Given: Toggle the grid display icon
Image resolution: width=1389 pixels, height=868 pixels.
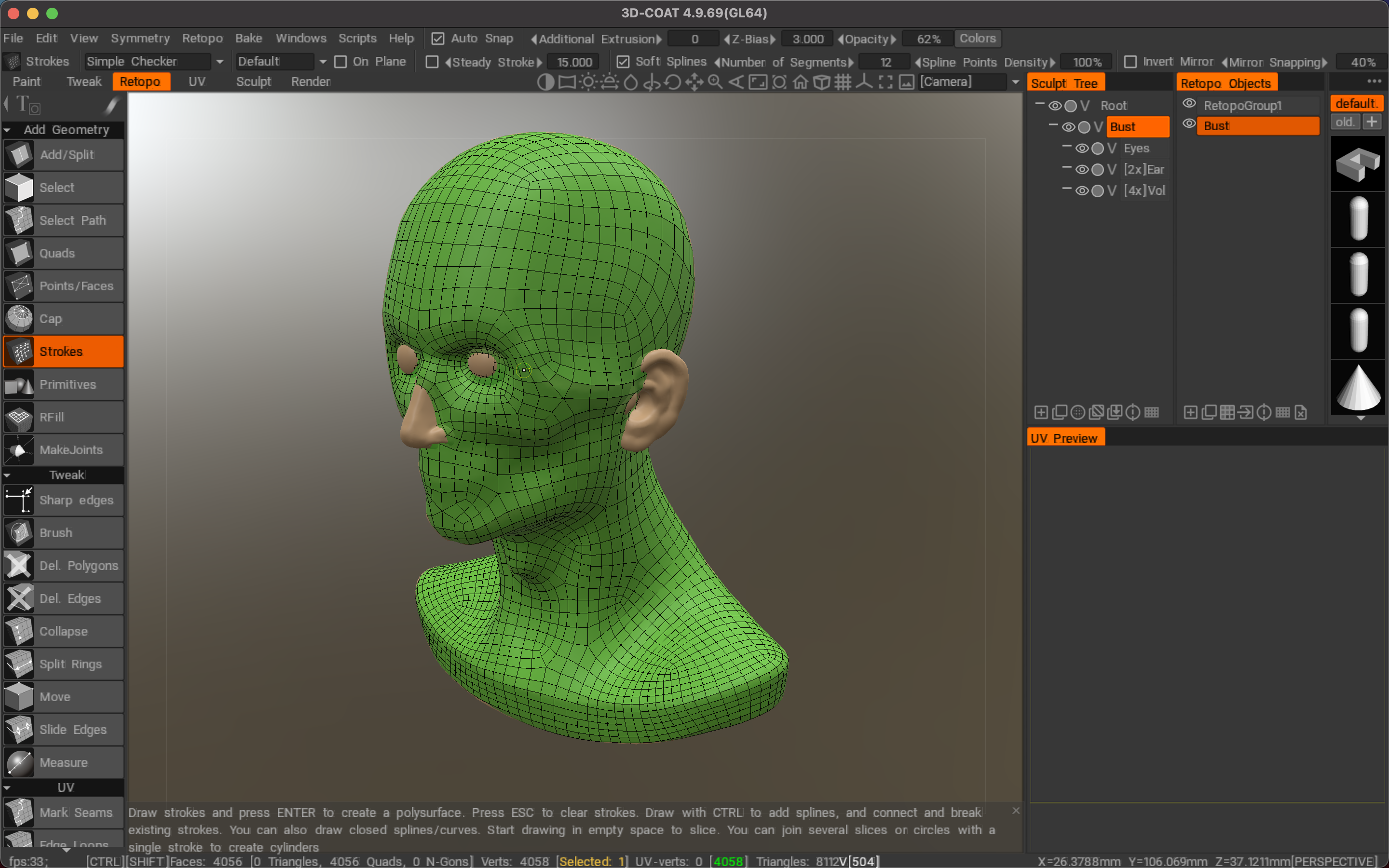Looking at the screenshot, I should coord(843,82).
